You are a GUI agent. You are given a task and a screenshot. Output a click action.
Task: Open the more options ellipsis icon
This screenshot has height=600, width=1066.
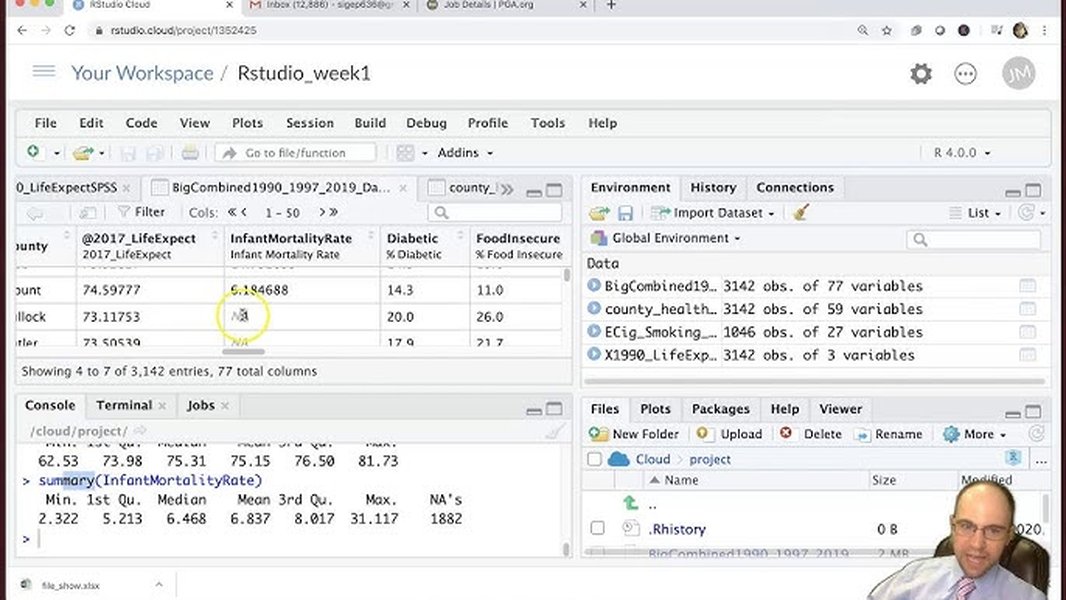[x=965, y=73]
